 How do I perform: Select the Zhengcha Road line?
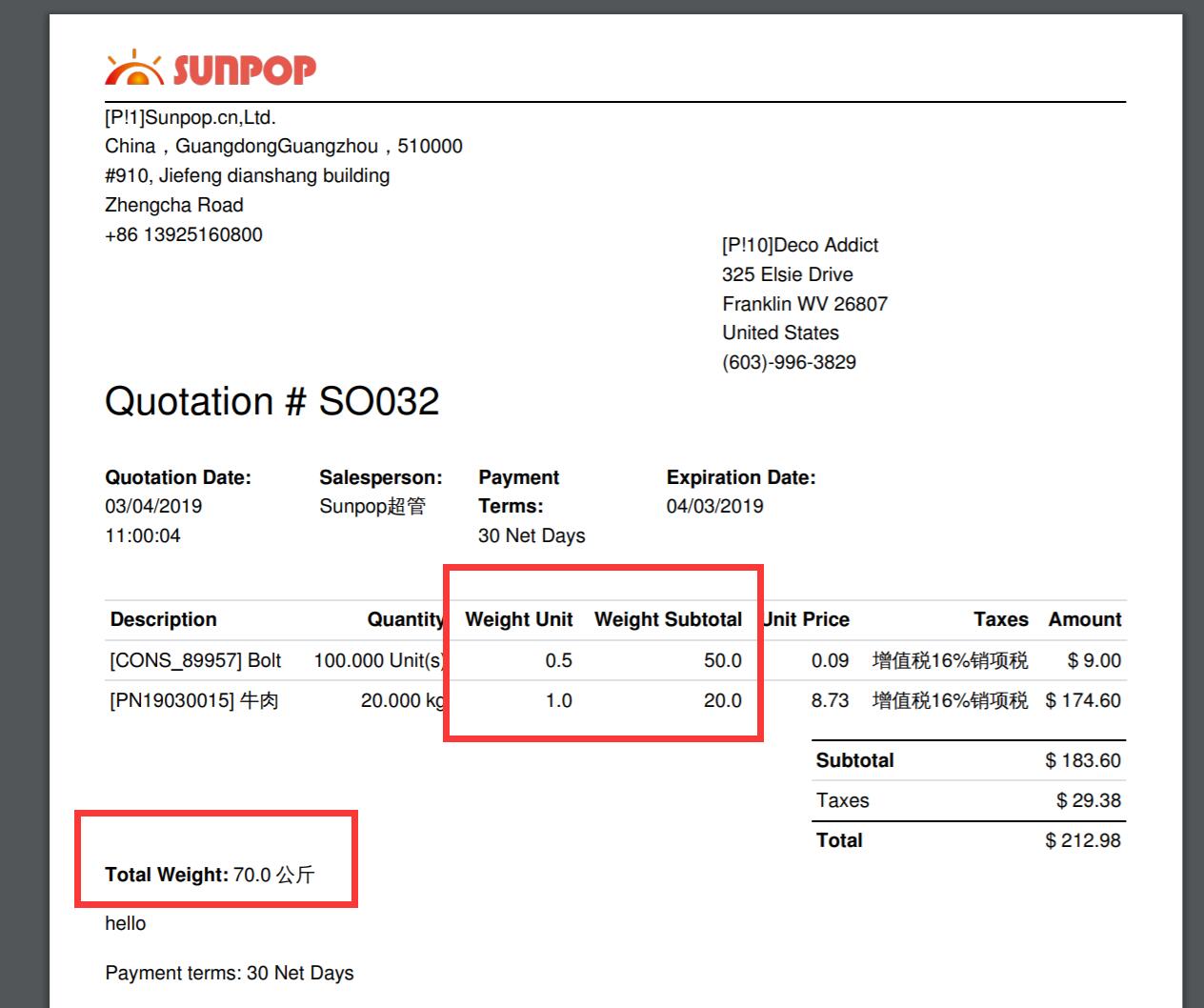pos(174,205)
